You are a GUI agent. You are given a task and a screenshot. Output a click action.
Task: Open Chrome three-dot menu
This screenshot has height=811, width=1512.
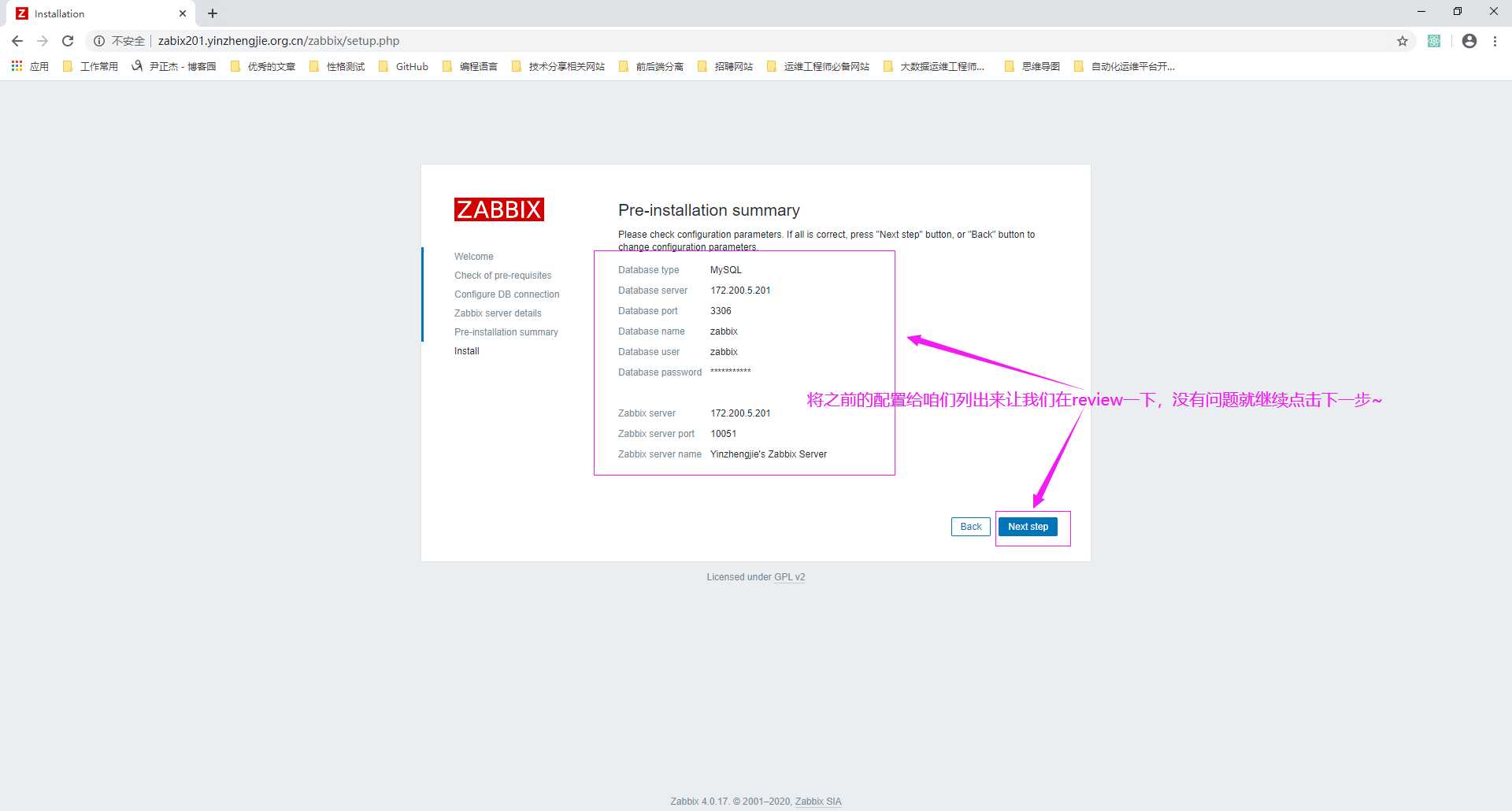(x=1495, y=41)
